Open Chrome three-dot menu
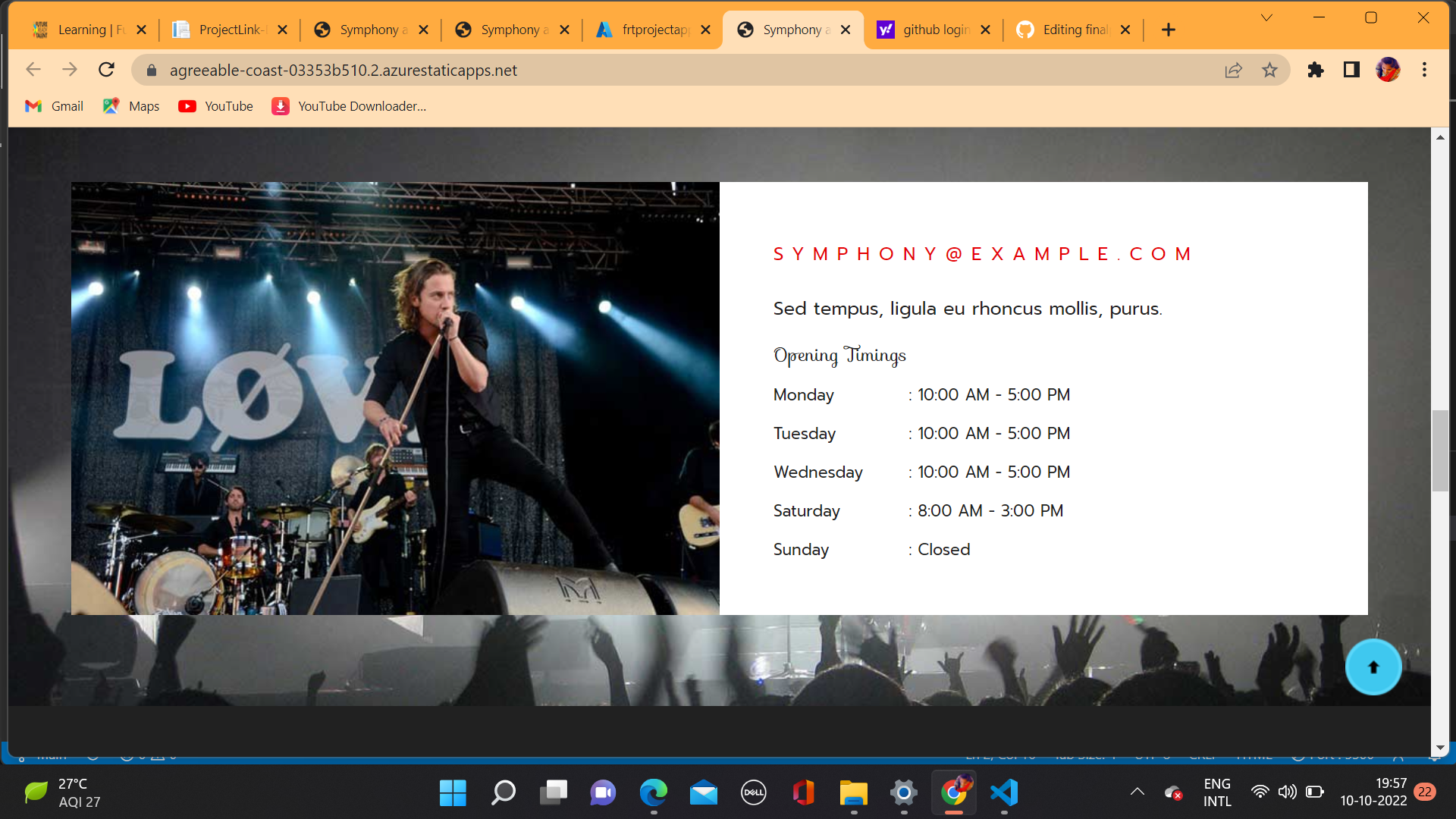This screenshot has width=1456, height=819. [1424, 70]
